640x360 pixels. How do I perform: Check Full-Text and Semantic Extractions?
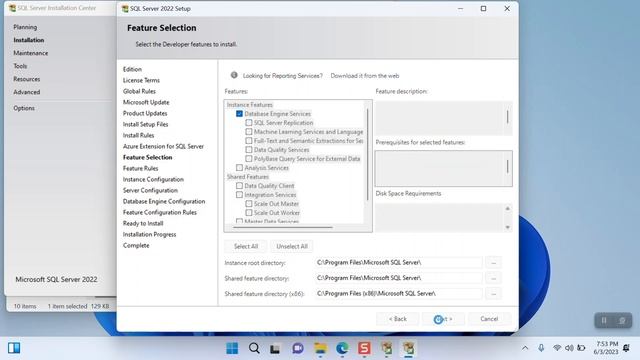coord(249,140)
